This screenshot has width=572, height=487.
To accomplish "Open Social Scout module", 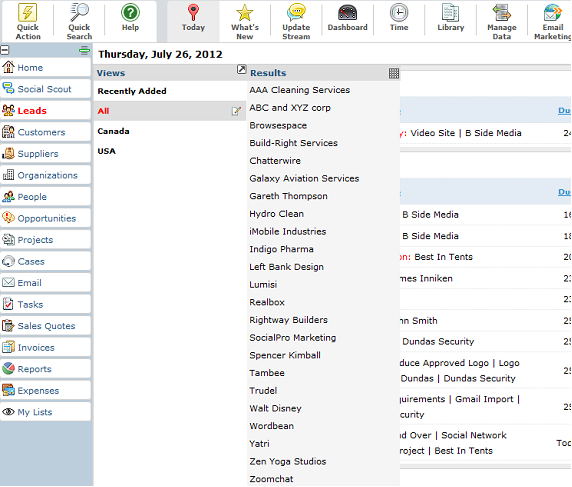I will tap(45, 89).
